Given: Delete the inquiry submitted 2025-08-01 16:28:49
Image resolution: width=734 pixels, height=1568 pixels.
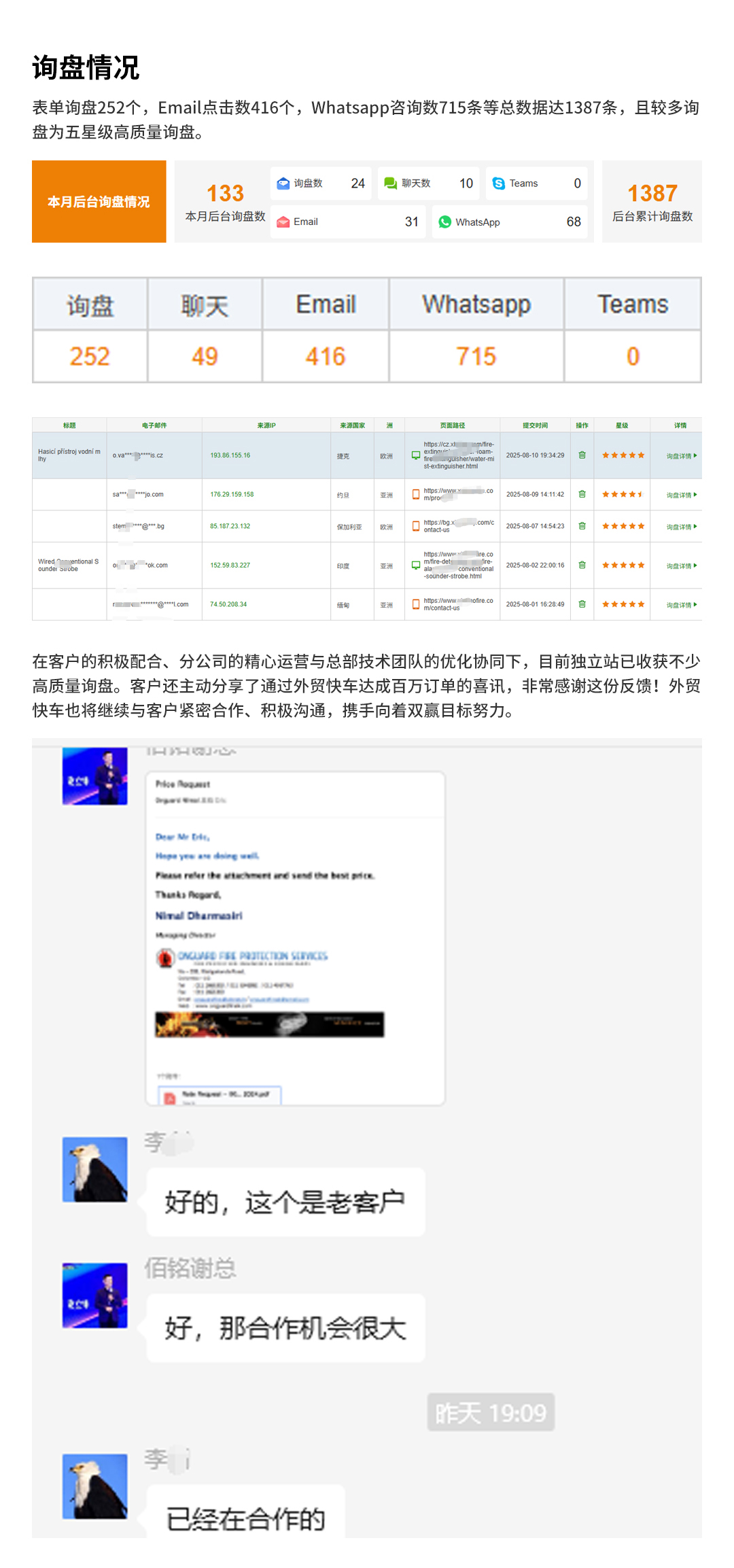Looking at the screenshot, I should [582, 604].
